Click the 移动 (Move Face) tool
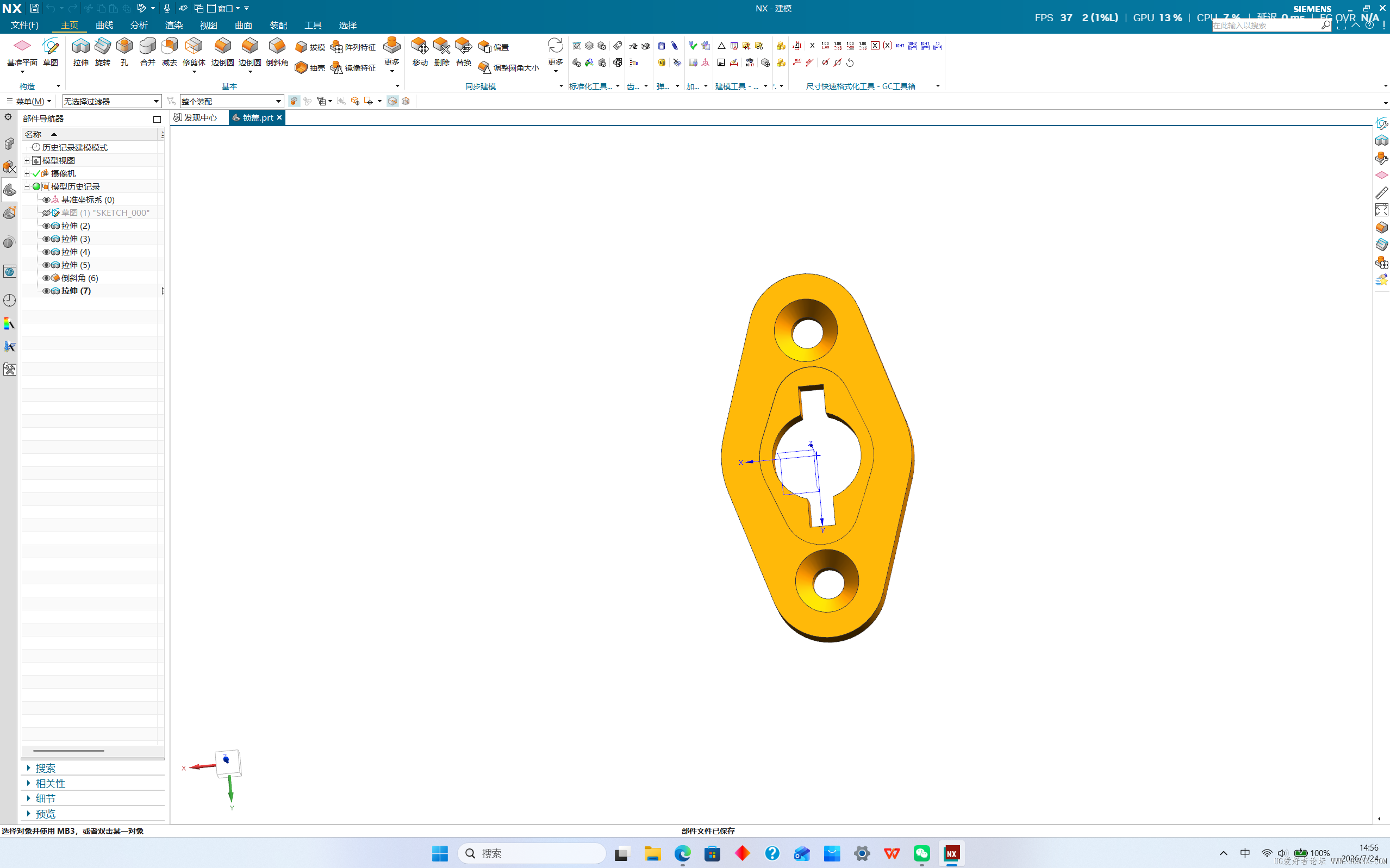Screen dimensions: 1390x868 click(x=420, y=52)
